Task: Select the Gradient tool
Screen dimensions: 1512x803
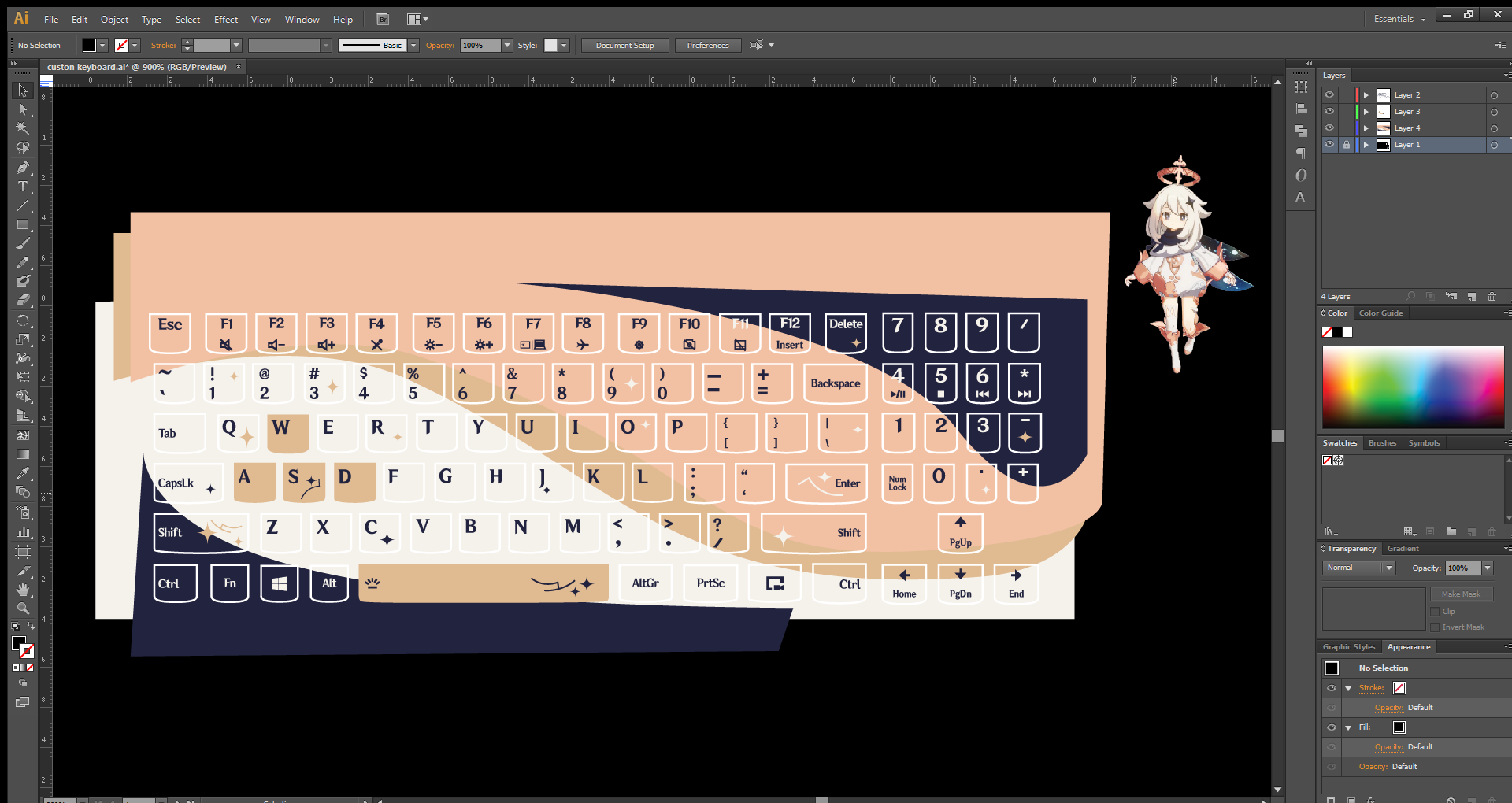Action: (23, 454)
